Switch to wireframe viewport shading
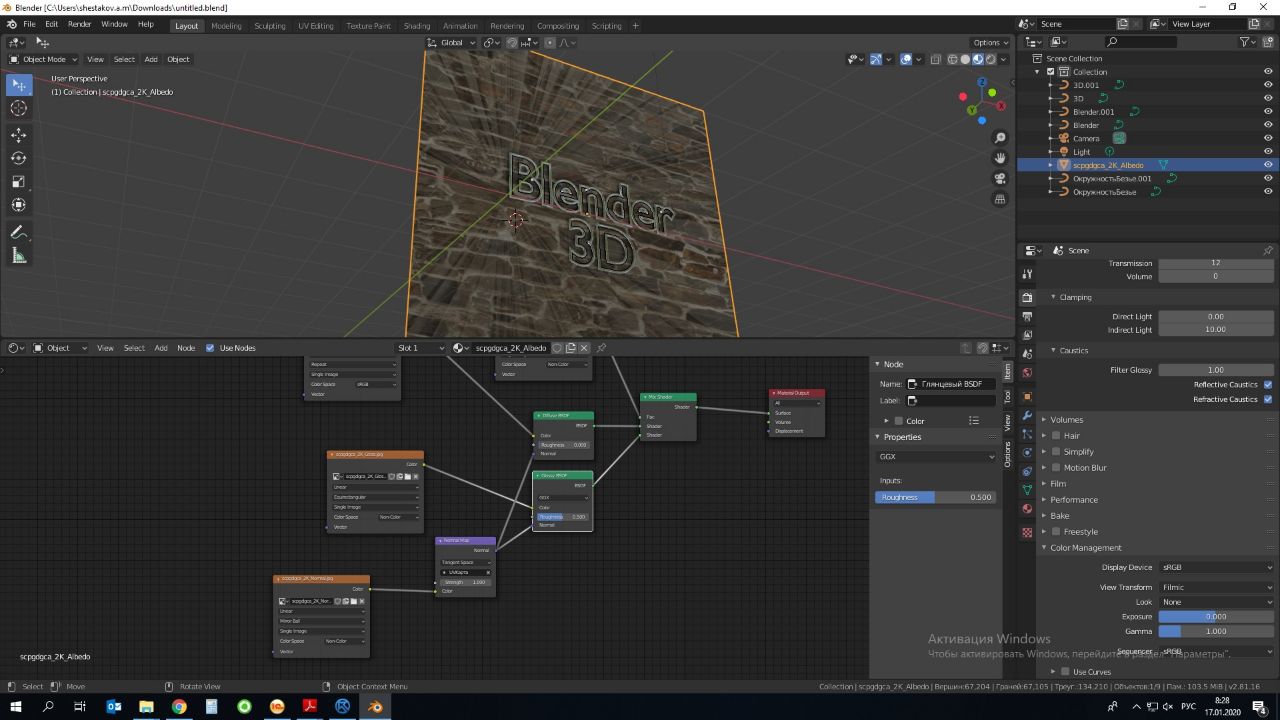 point(953,59)
